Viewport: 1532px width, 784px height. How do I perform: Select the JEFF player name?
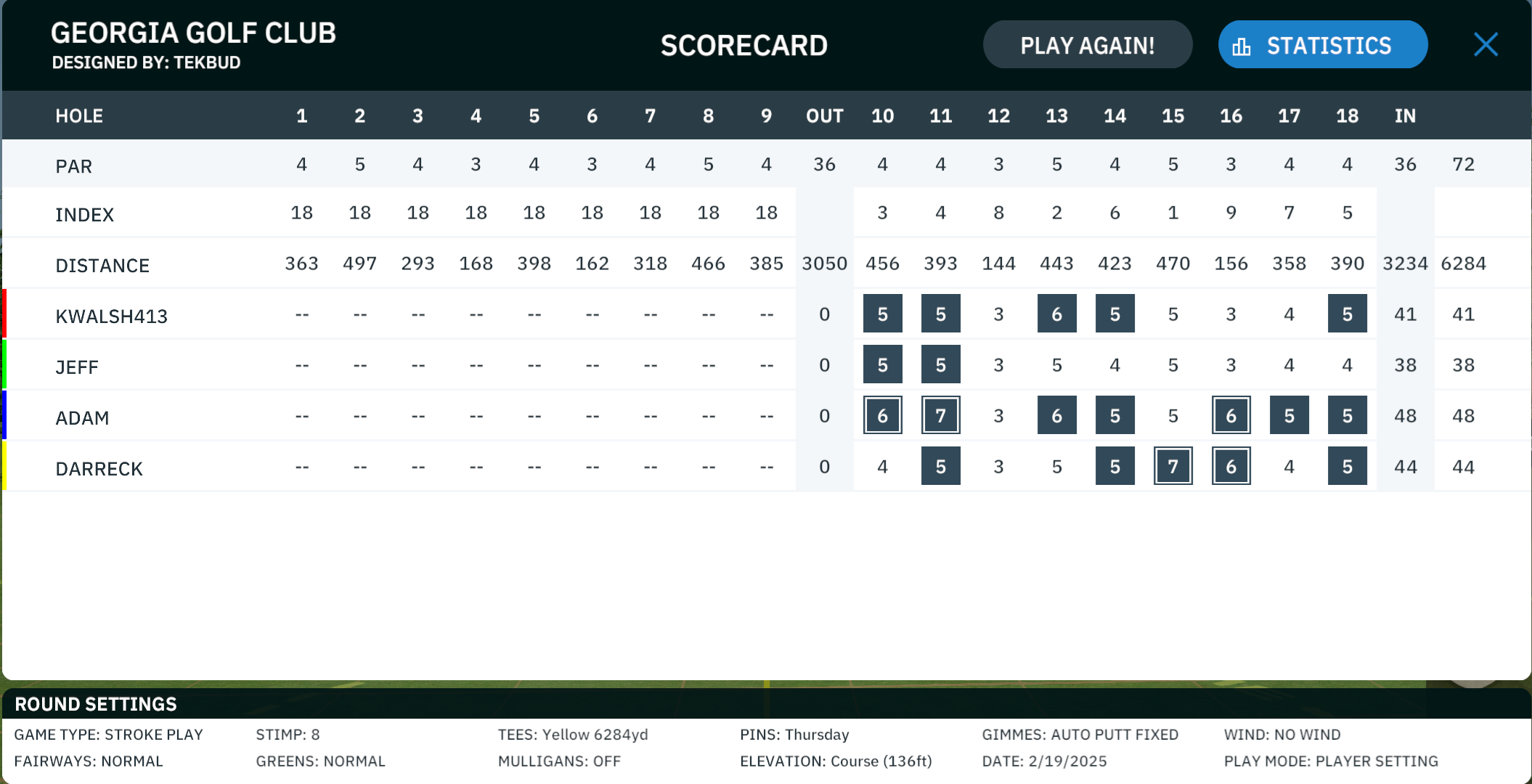(77, 367)
